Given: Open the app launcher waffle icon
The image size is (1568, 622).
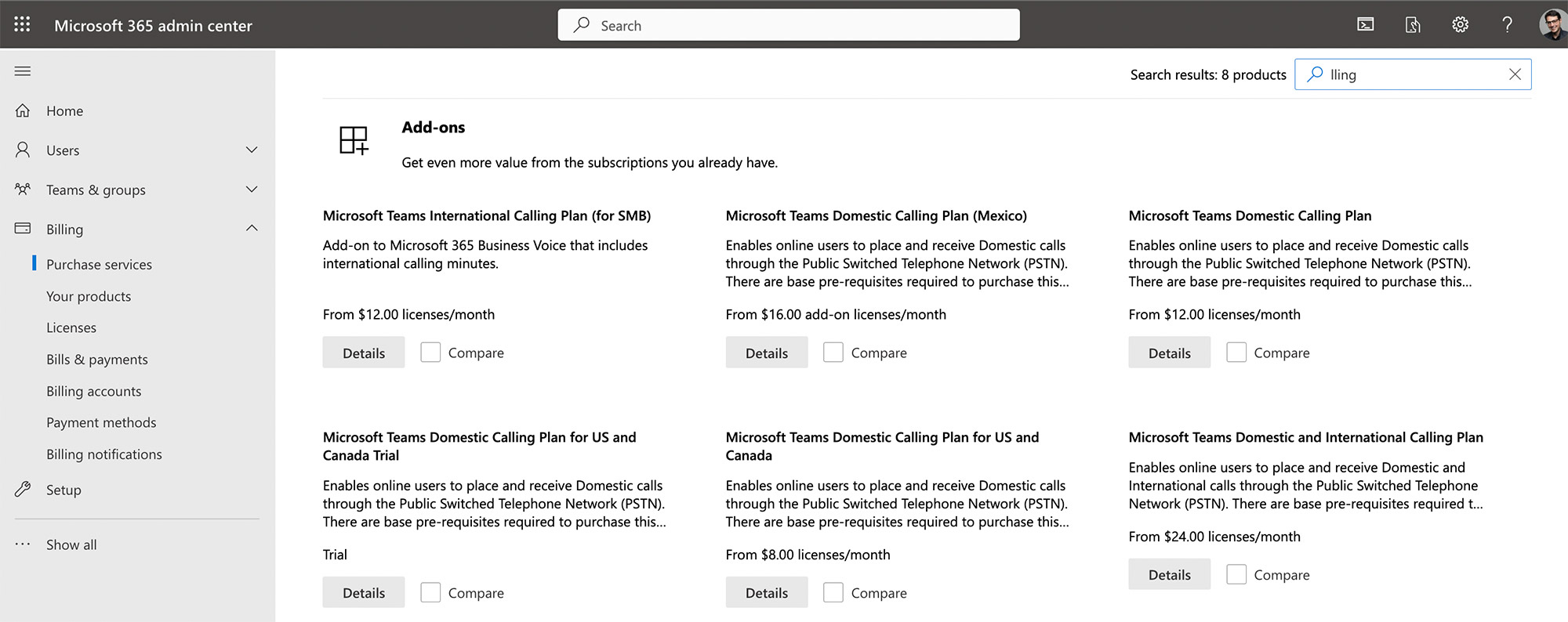Looking at the screenshot, I should pos(22,24).
